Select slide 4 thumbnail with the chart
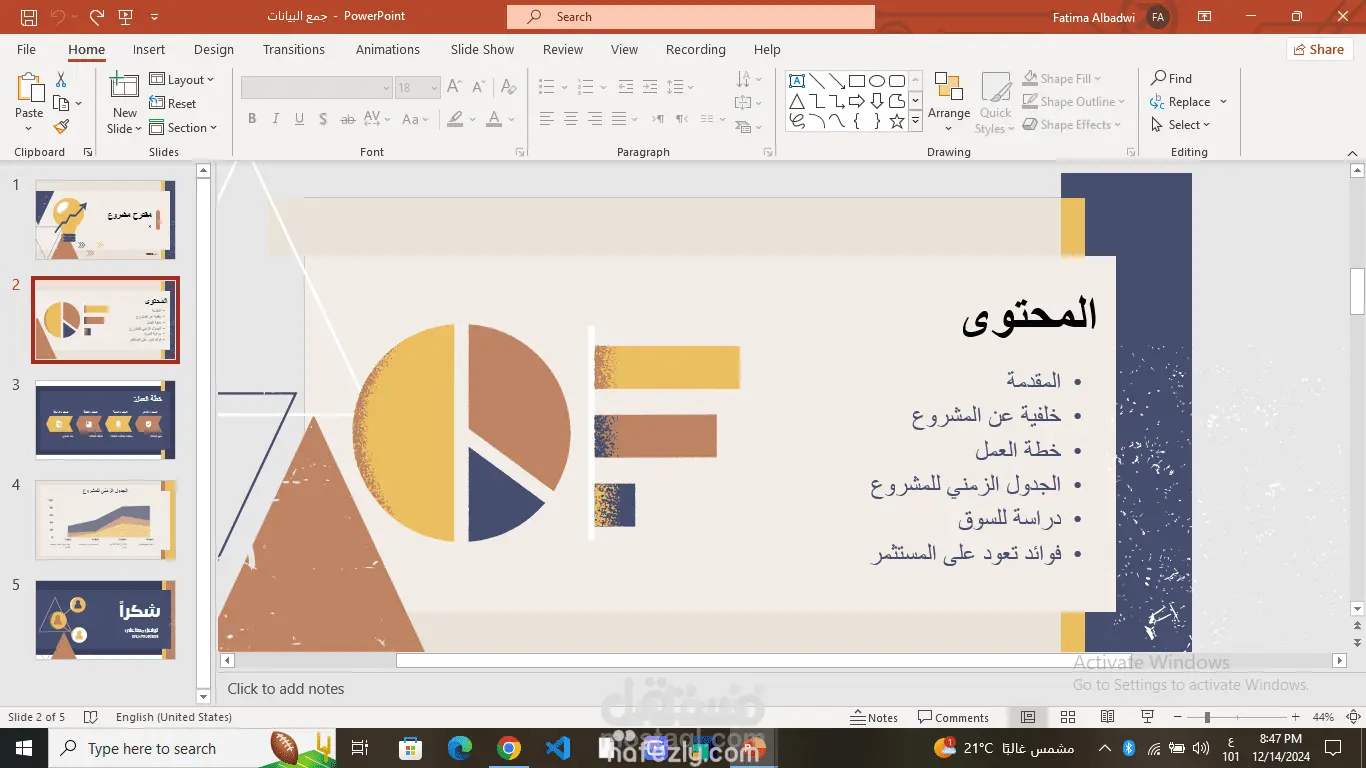This screenshot has width=1366, height=768. click(x=105, y=520)
